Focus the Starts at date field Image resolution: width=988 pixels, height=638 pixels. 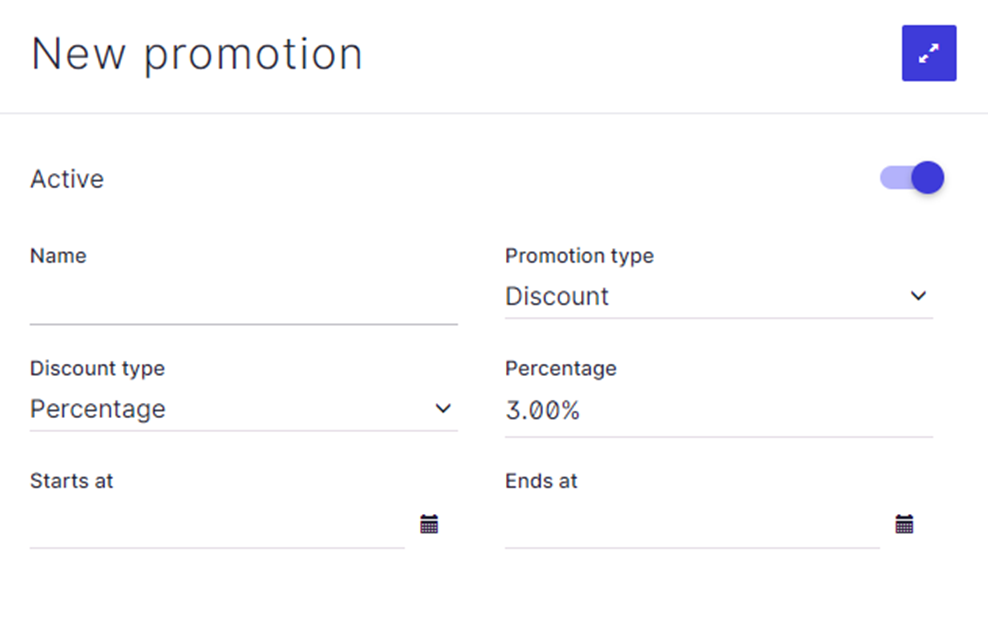[217, 525]
